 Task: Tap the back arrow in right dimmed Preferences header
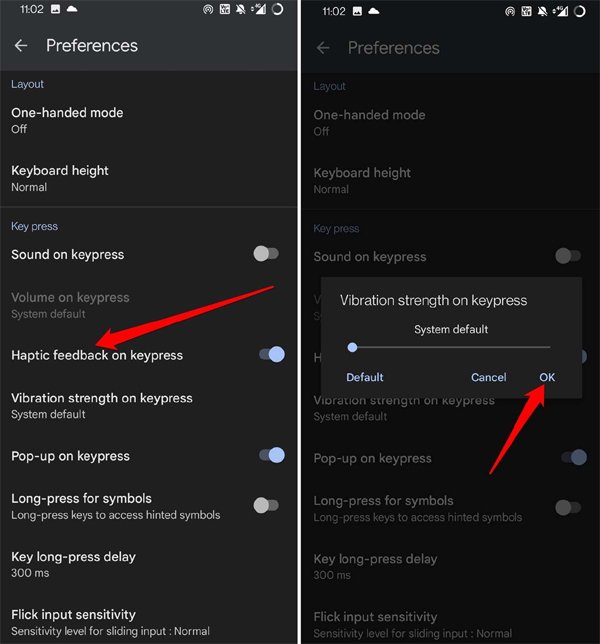tap(323, 48)
